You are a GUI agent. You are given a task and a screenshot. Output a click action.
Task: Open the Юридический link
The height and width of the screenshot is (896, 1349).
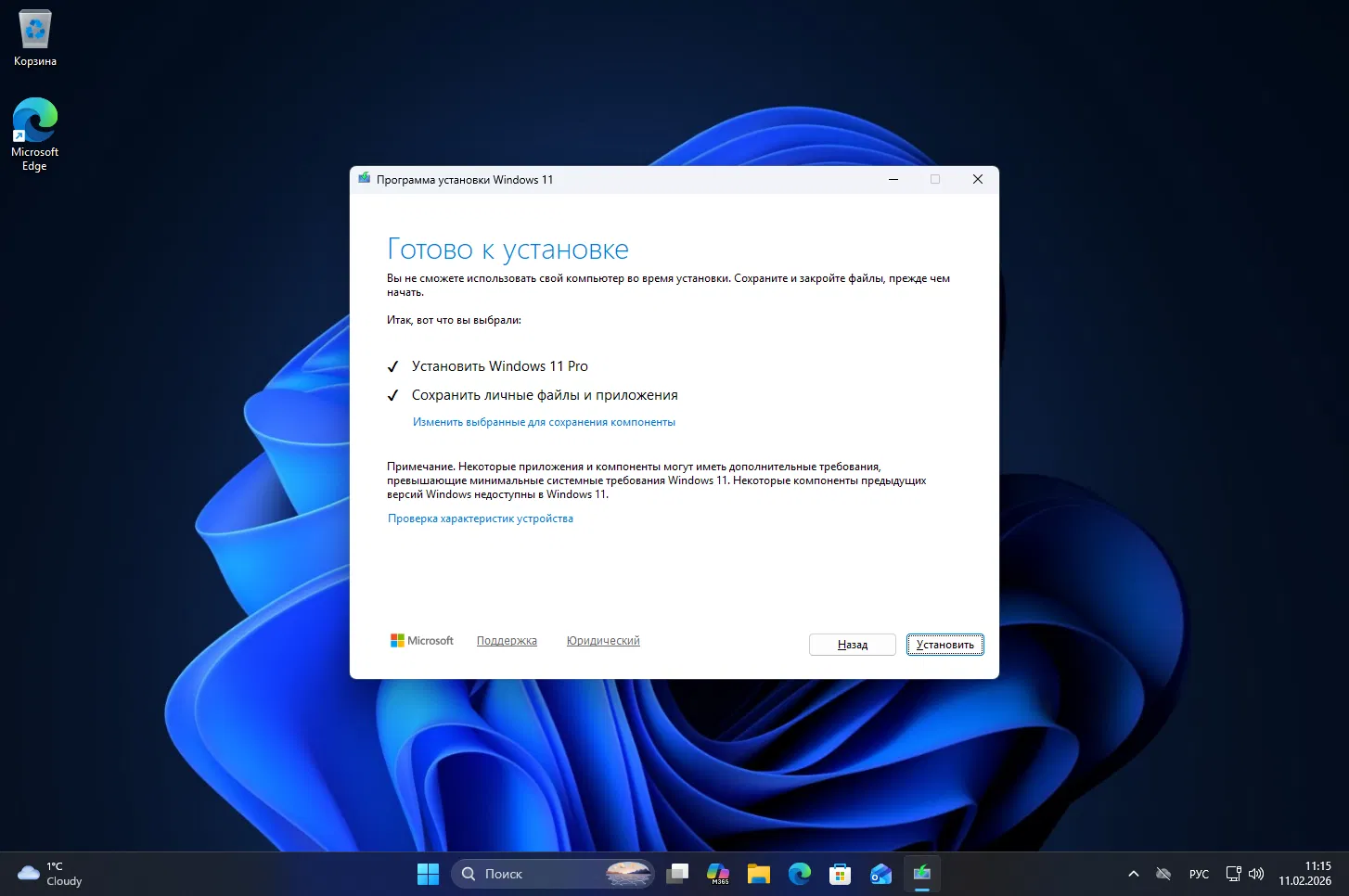tap(603, 641)
